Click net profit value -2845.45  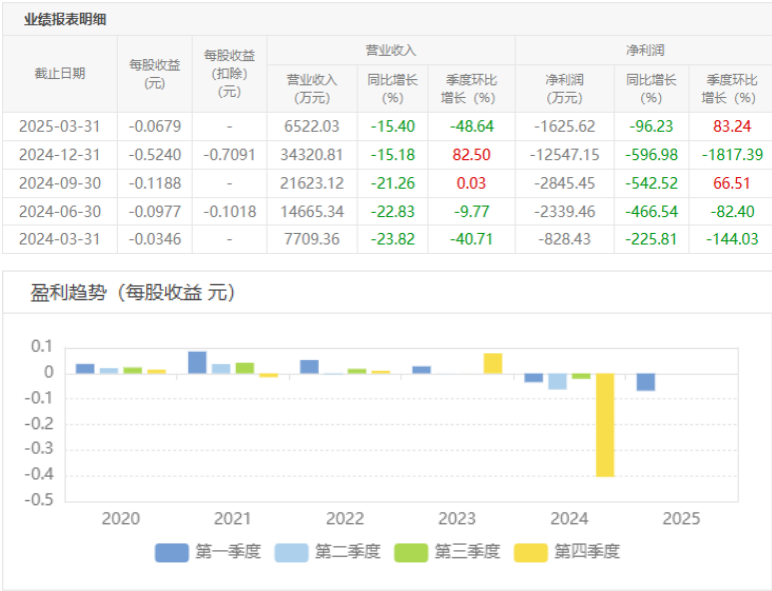(x=564, y=184)
